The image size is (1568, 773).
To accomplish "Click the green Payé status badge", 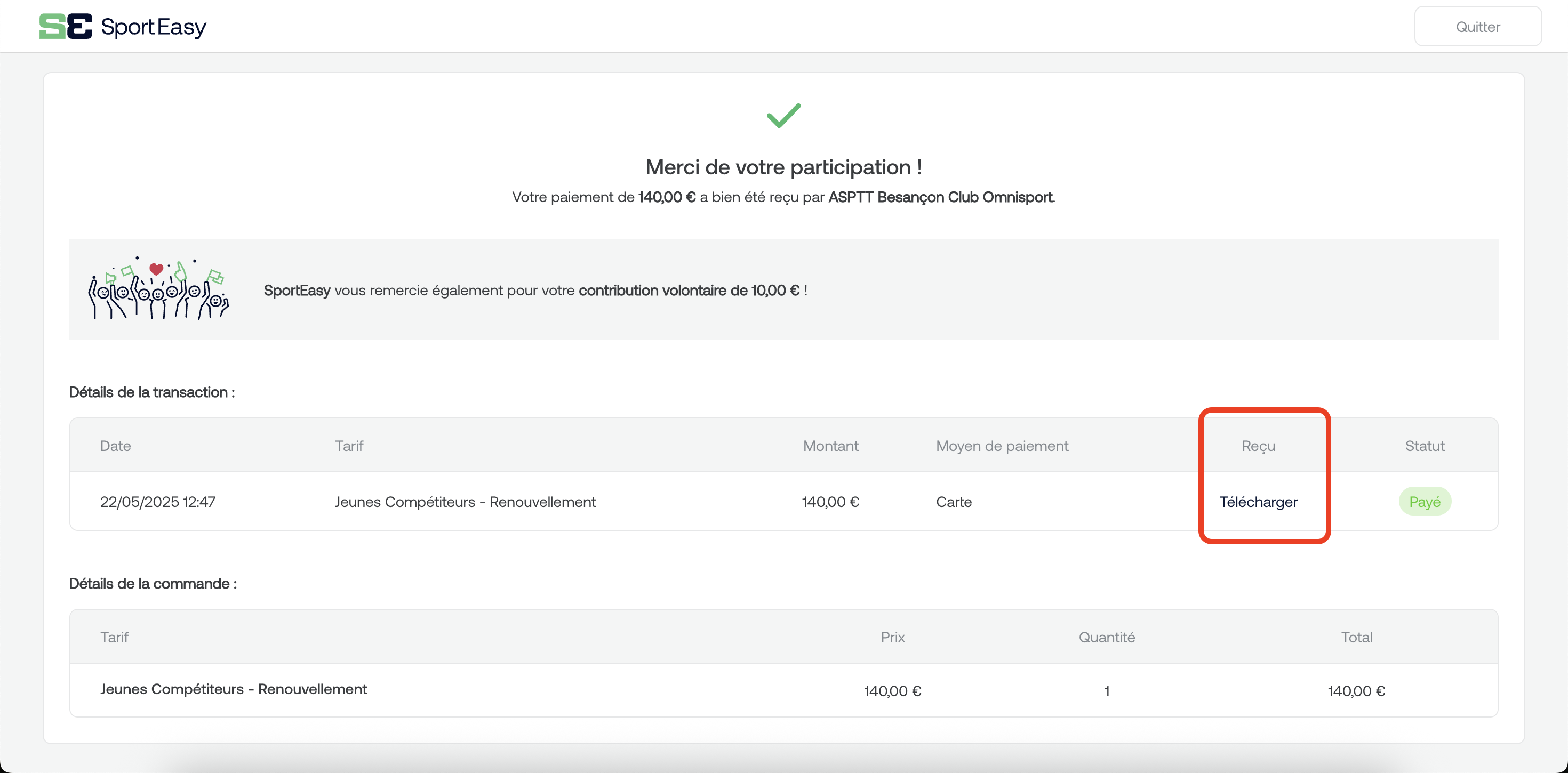I will (x=1425, y=502).
